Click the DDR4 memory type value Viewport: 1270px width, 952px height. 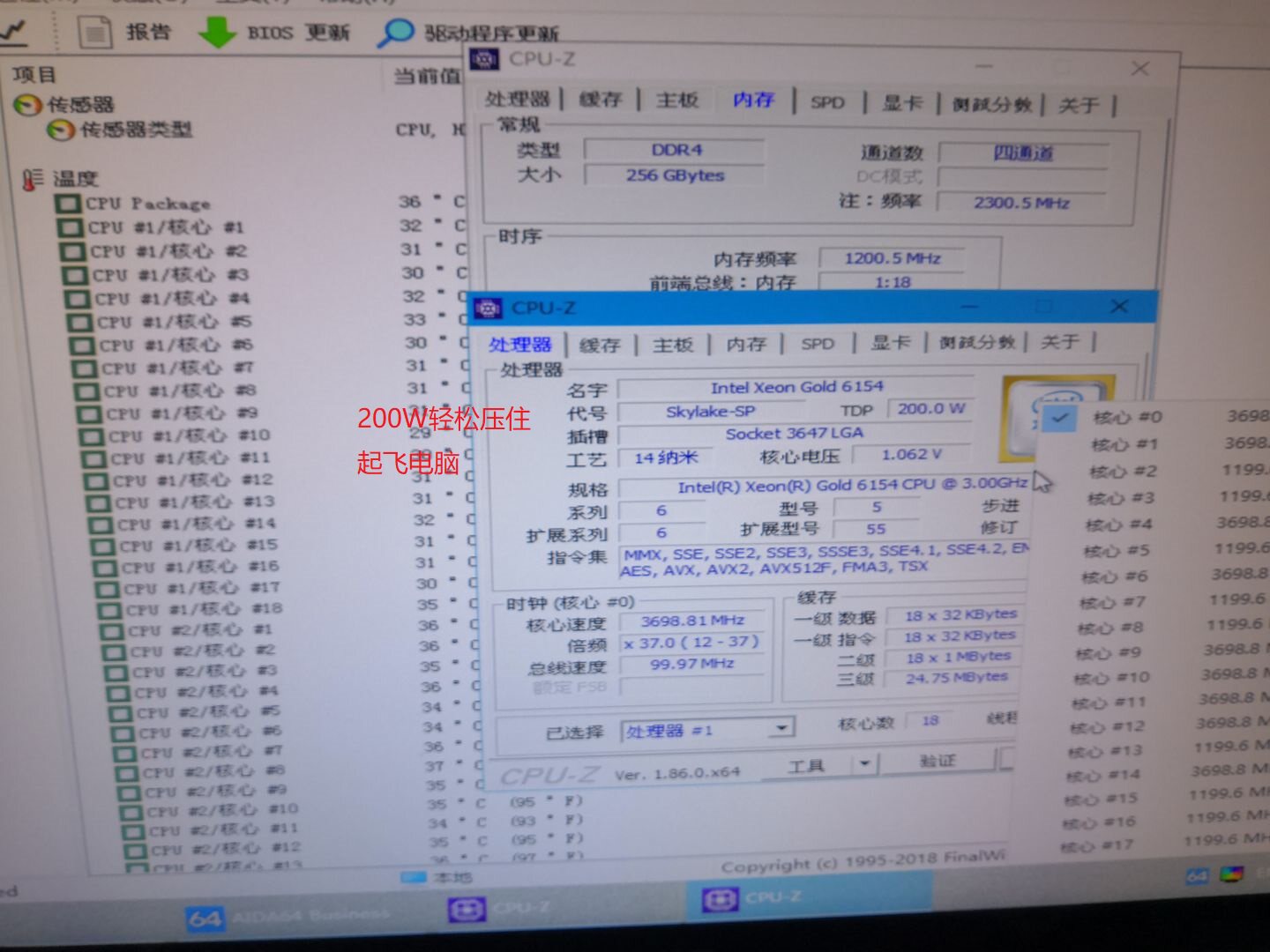pyautogui.click(x=676, y=150)
